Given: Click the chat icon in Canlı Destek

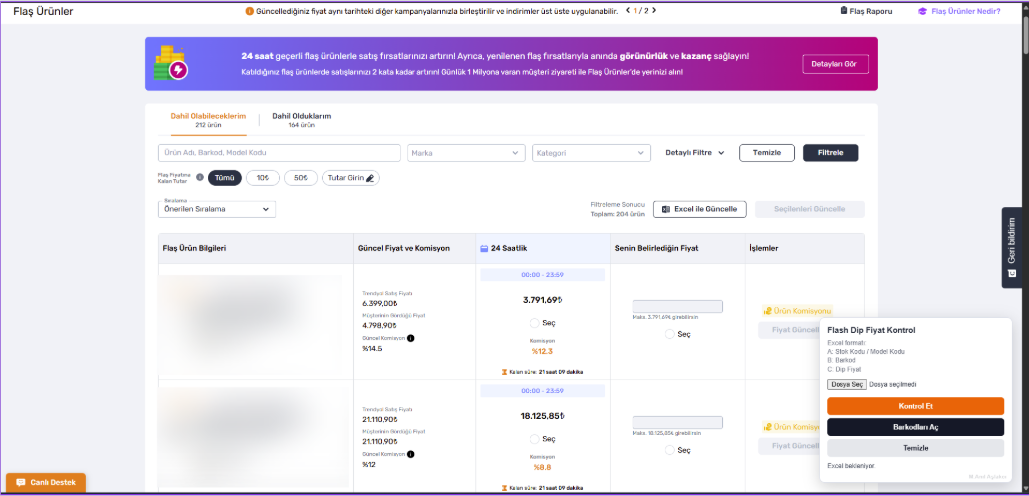Looking at the screenshot, I should tap(21, 483).
